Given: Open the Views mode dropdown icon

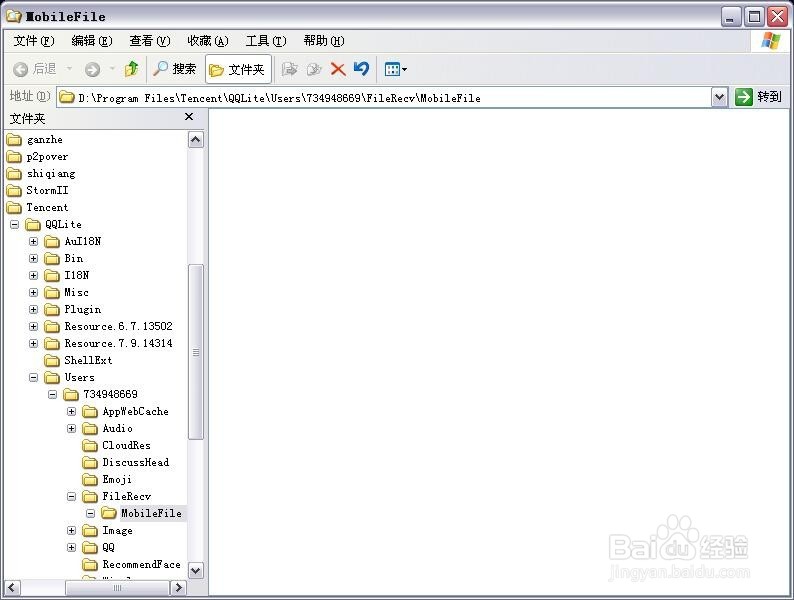Looking at the screenshot, I should point(395,69).
